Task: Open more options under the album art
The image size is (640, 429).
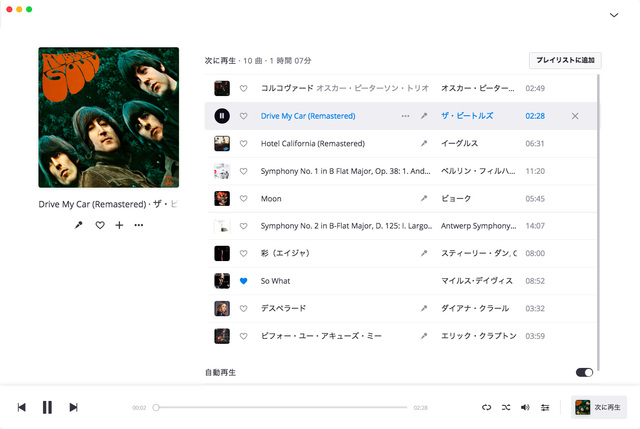Action: pos(139,225)
